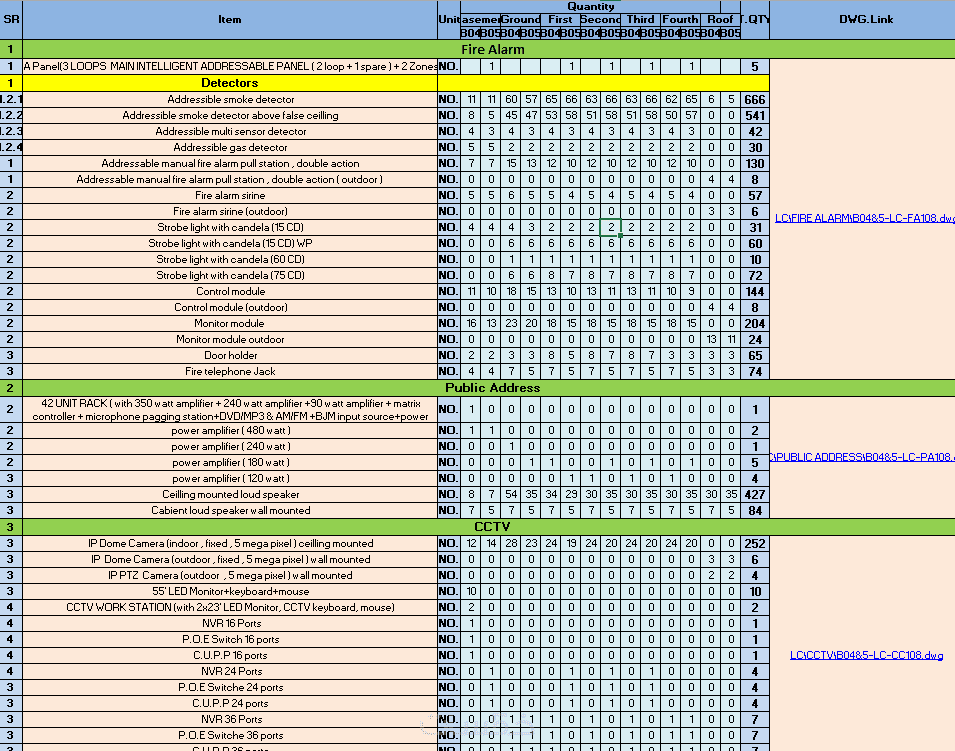Viewport: 955px width, 751px height.
Task: Click the power amplifier (240 watt) item
Action: pyautogui.click(x=230, y=446)
